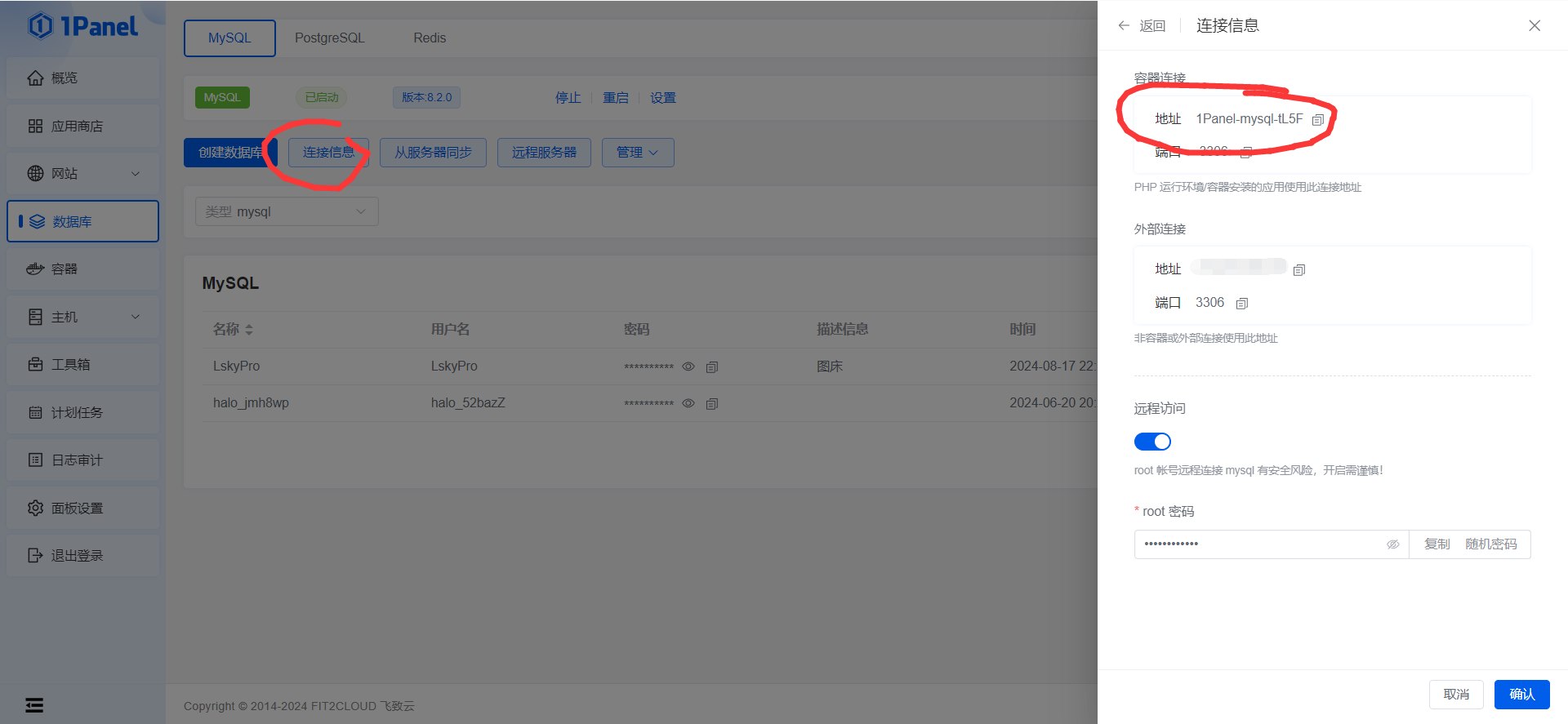Reveal the LskyPro password with the eye icon
Viewport: 1568px width, 724px height.
(688, 366)
